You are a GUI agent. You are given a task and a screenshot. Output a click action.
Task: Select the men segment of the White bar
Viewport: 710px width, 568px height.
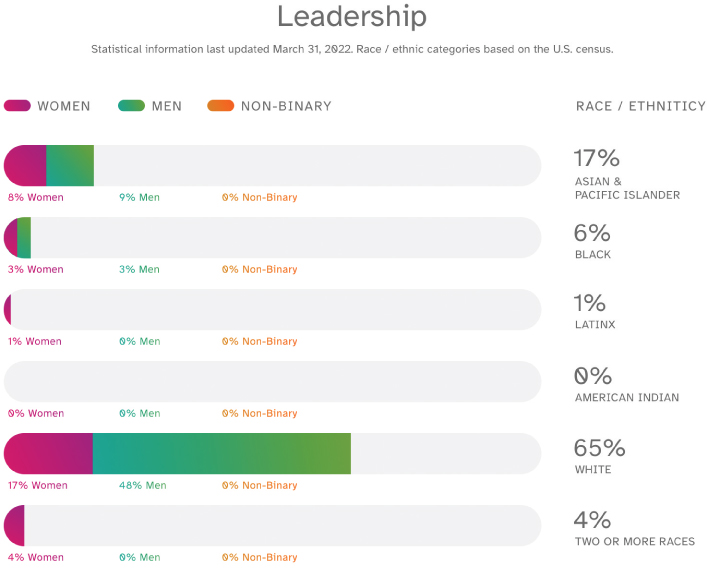[222, 453]
